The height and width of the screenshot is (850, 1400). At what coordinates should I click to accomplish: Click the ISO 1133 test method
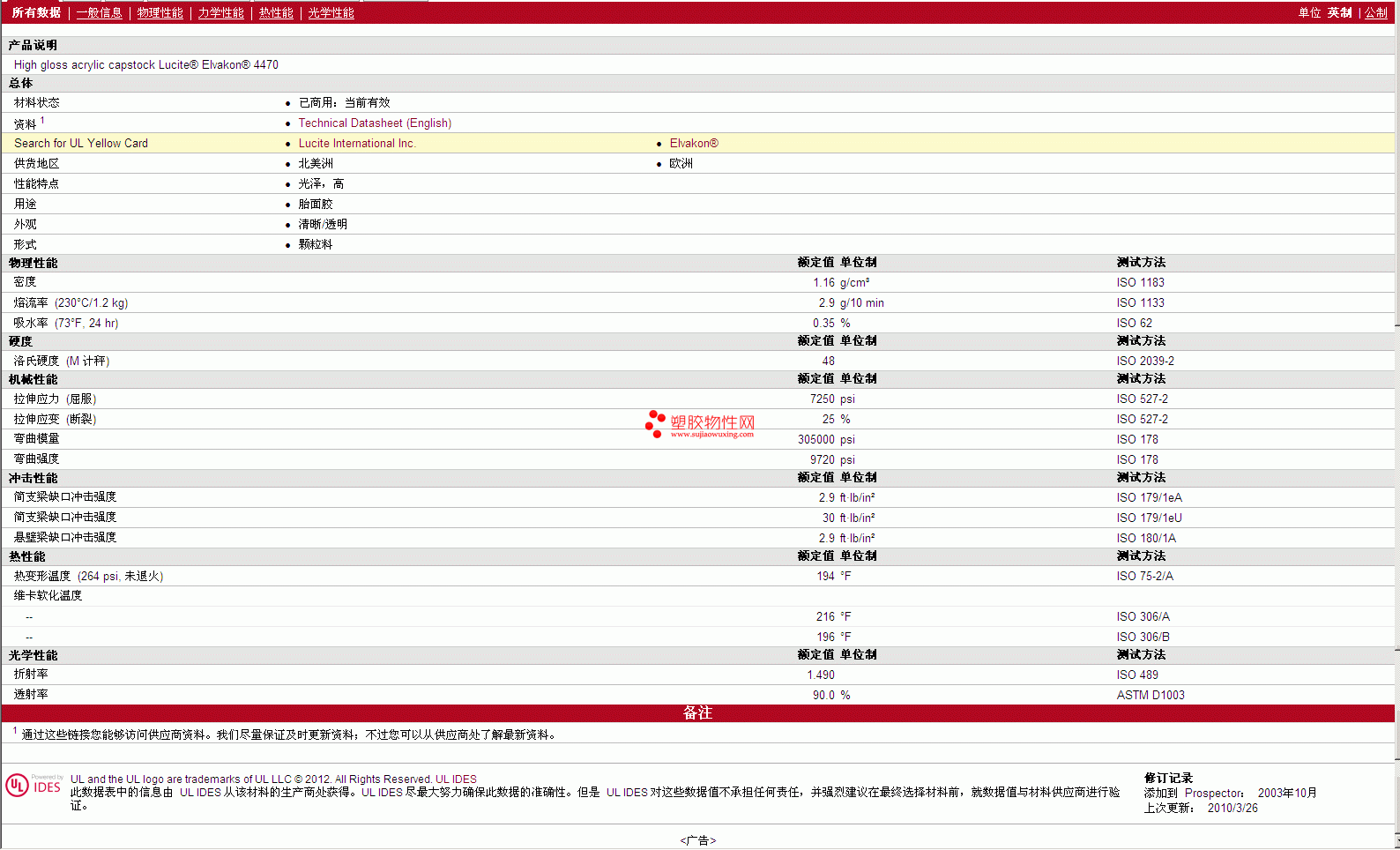click(x=1140, y=303)
